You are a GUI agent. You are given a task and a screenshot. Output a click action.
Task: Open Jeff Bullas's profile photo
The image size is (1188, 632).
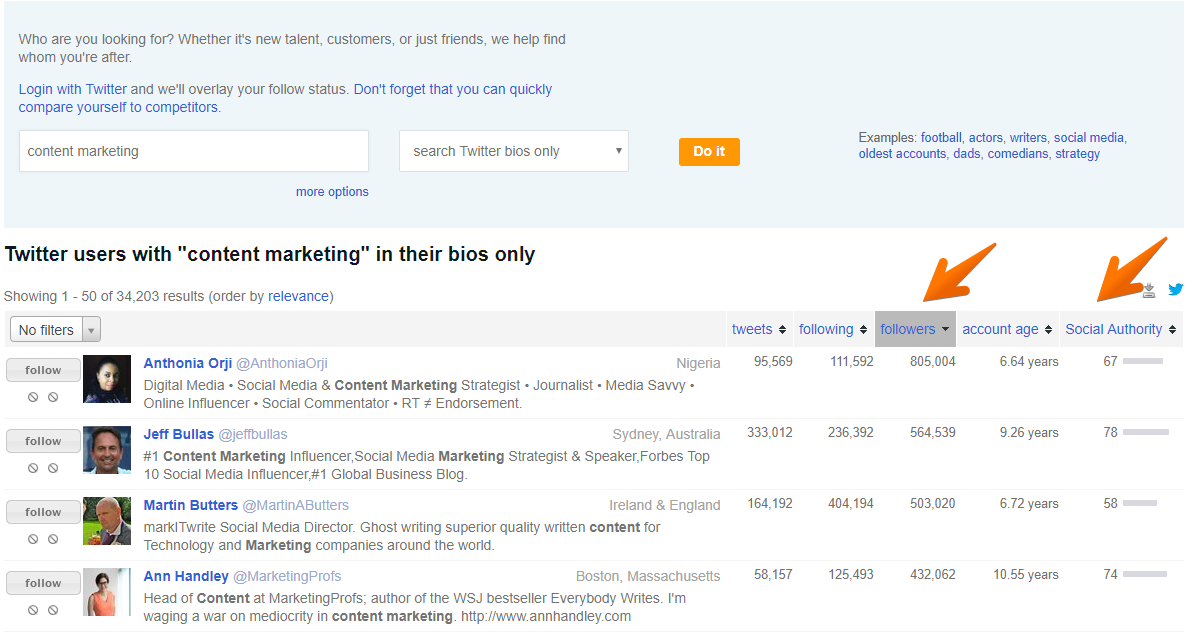pyautogui.click(x=107, y=450)
